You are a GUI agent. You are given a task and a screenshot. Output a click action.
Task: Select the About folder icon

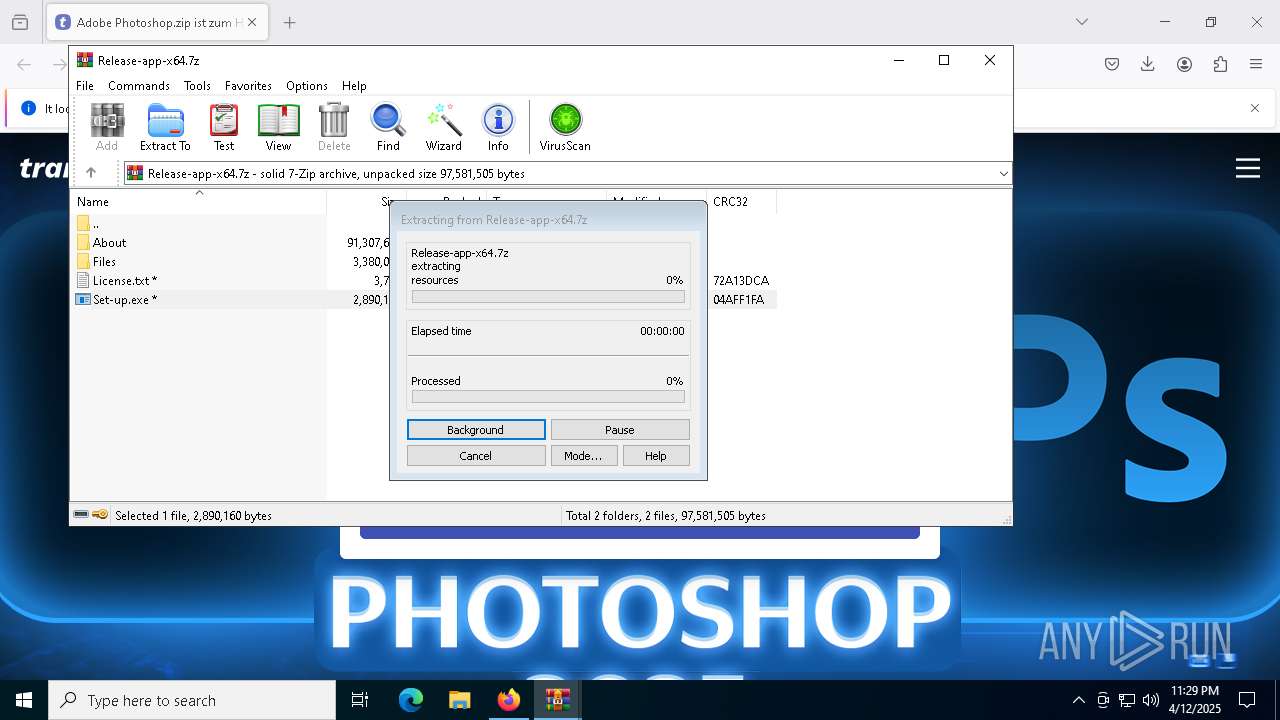point(83,243)
